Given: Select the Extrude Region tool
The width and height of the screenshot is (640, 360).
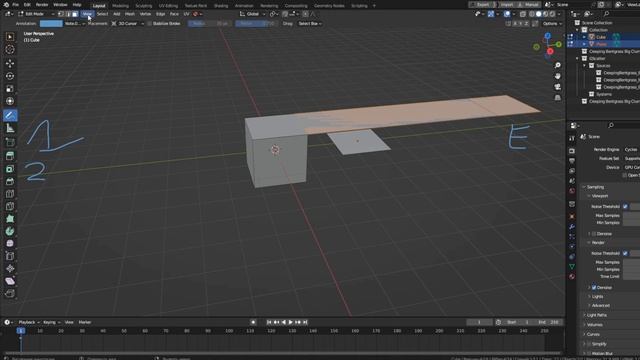Looking at the screenshot, I should tap(10, 156).
